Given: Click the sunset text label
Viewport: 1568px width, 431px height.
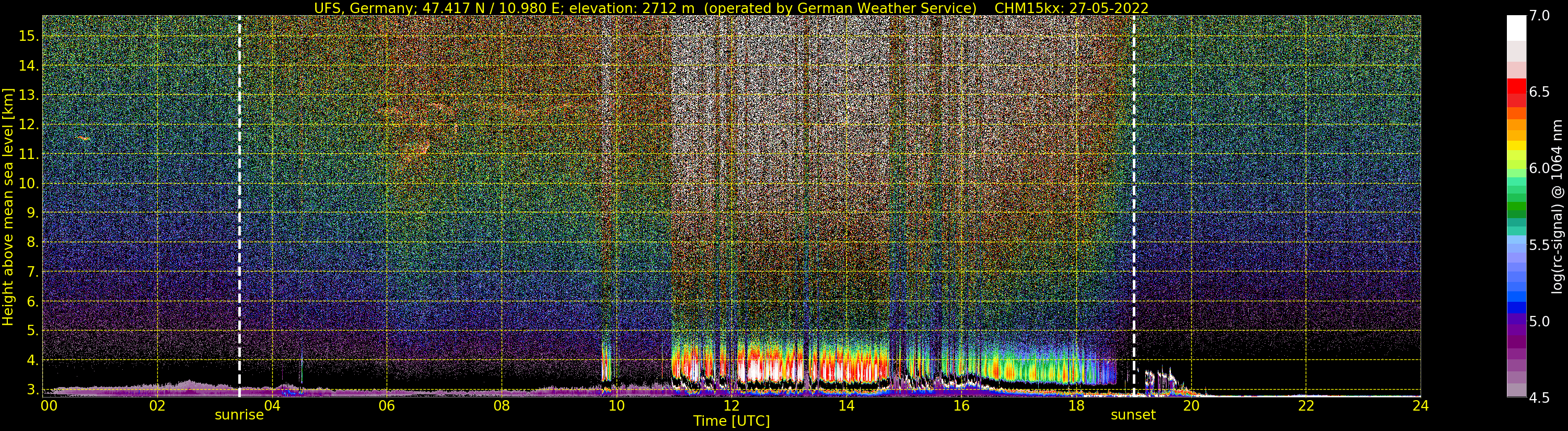Looking at the screenshot, I should 1133,415.
